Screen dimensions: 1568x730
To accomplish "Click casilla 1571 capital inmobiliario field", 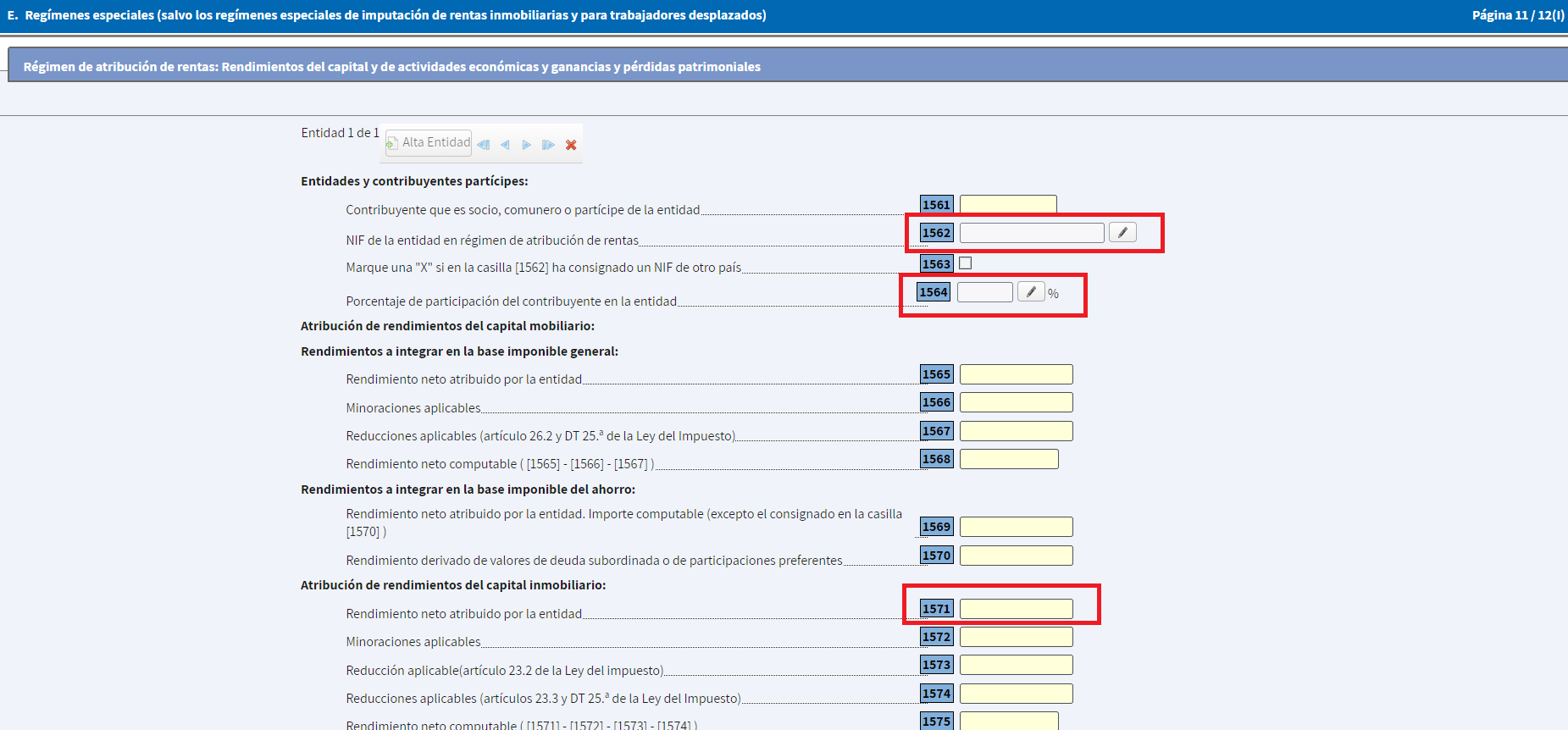I will tap(1016, 609).
